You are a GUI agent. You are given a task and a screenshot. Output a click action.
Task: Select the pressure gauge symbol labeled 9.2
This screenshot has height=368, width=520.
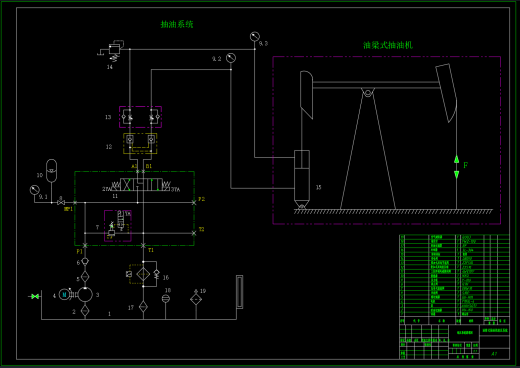pos(231,58)
